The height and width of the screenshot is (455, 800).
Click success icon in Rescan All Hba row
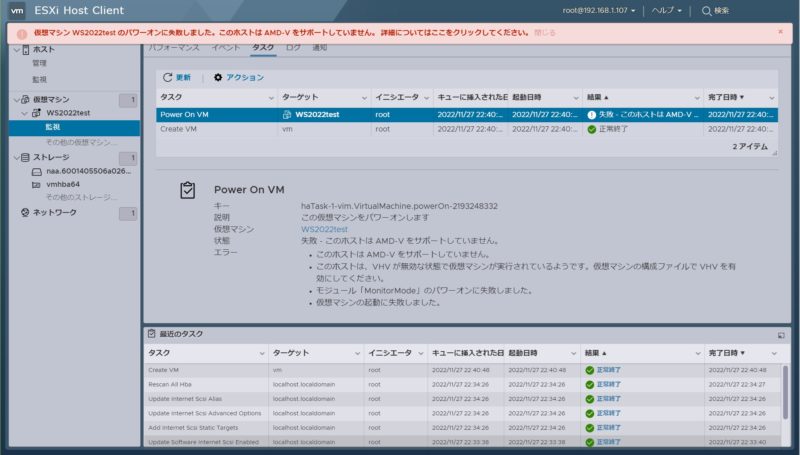590,385
